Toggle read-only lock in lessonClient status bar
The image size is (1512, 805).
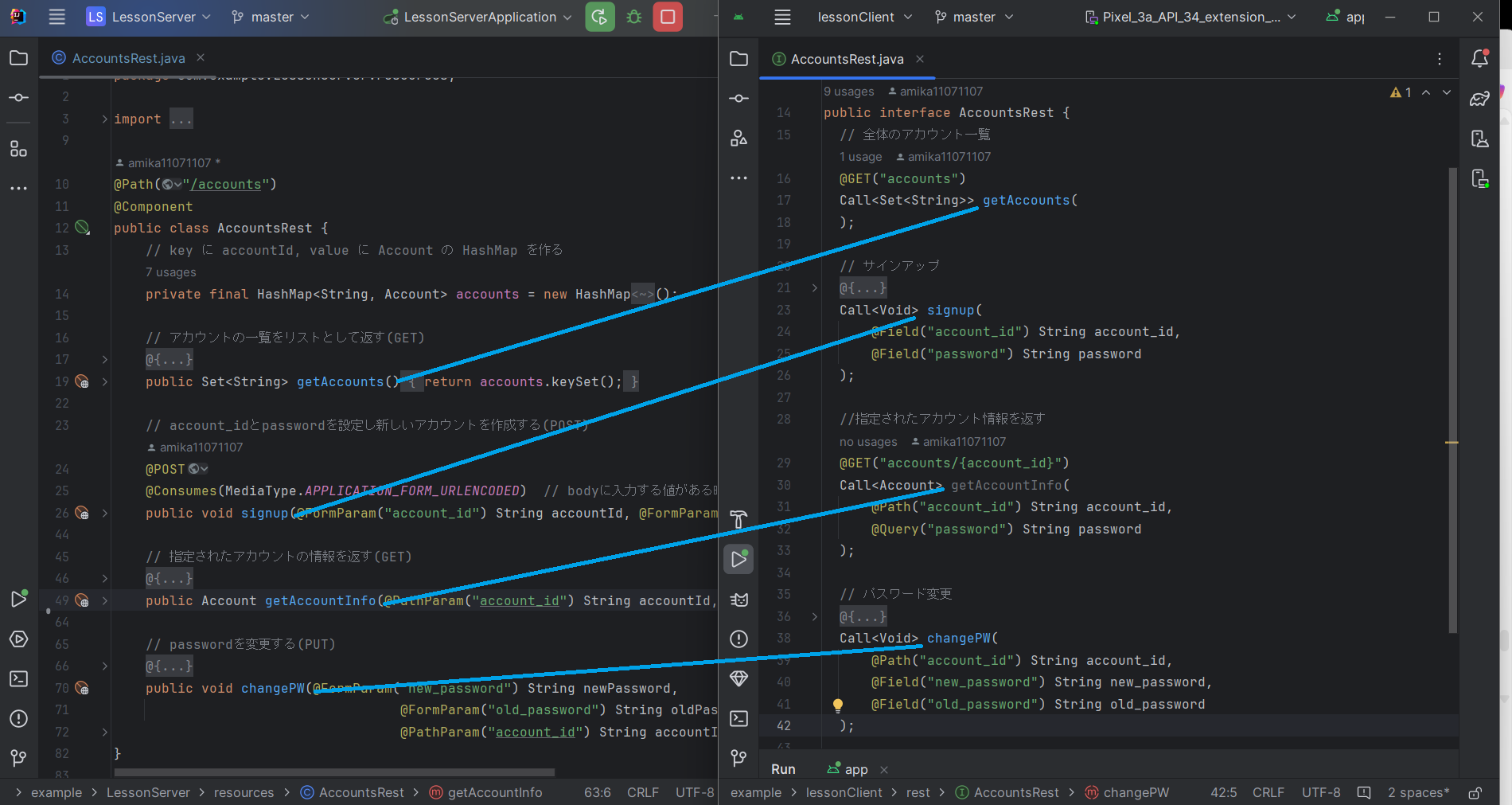[x=1475, y=793]
